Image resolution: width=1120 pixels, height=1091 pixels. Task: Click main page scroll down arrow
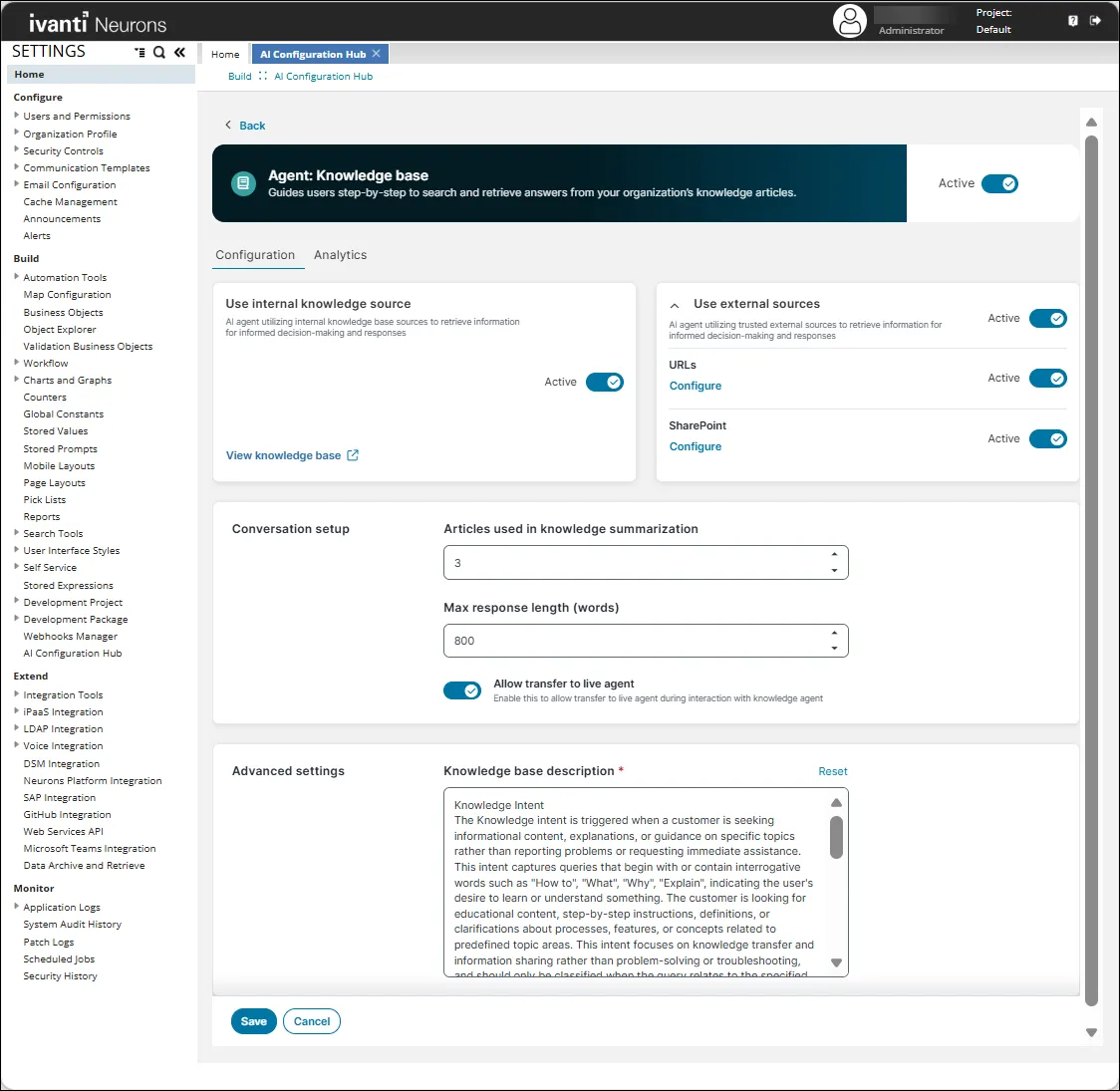click(1091, 1032)
